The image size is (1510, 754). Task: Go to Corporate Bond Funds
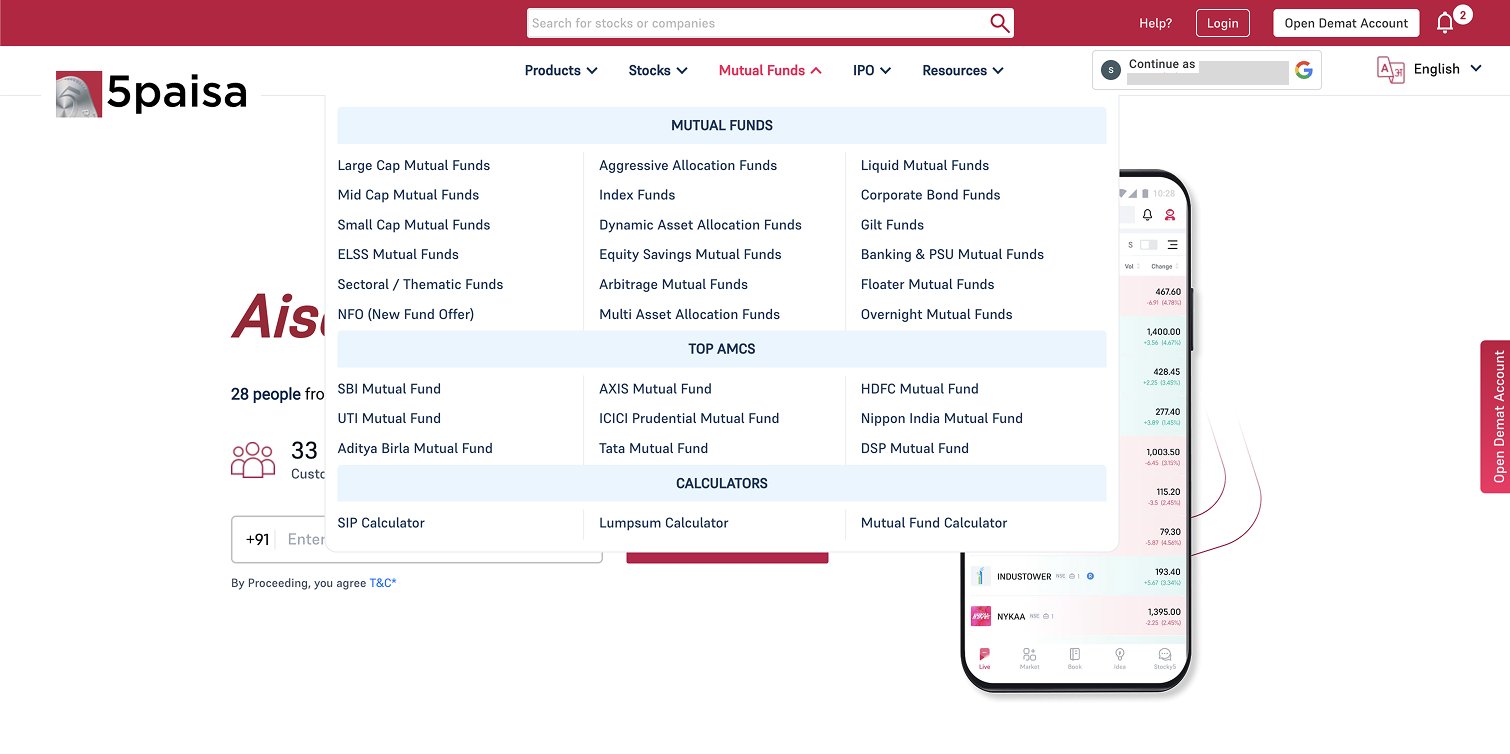click(931, 195)
